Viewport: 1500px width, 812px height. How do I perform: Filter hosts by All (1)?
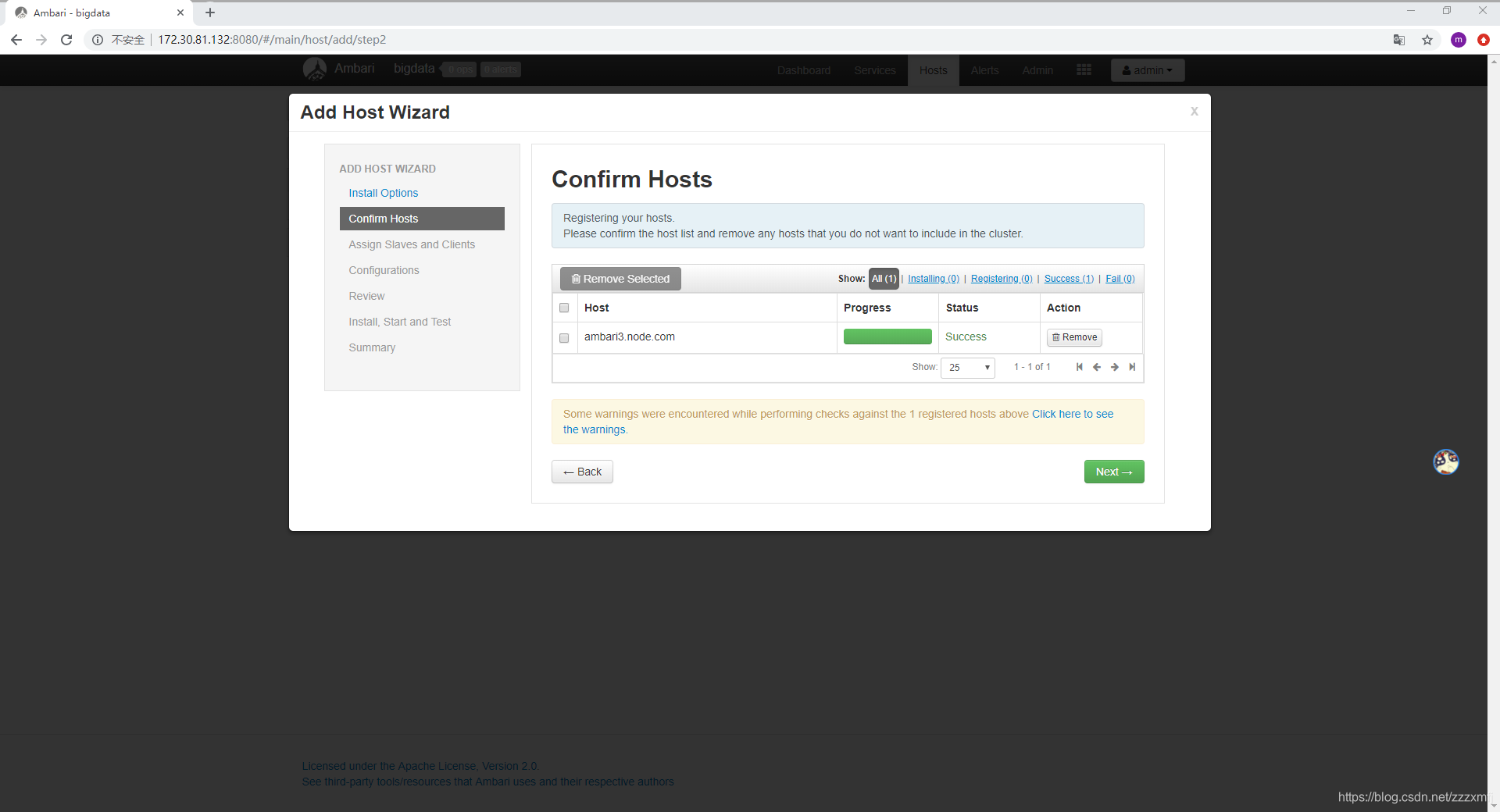884,279
